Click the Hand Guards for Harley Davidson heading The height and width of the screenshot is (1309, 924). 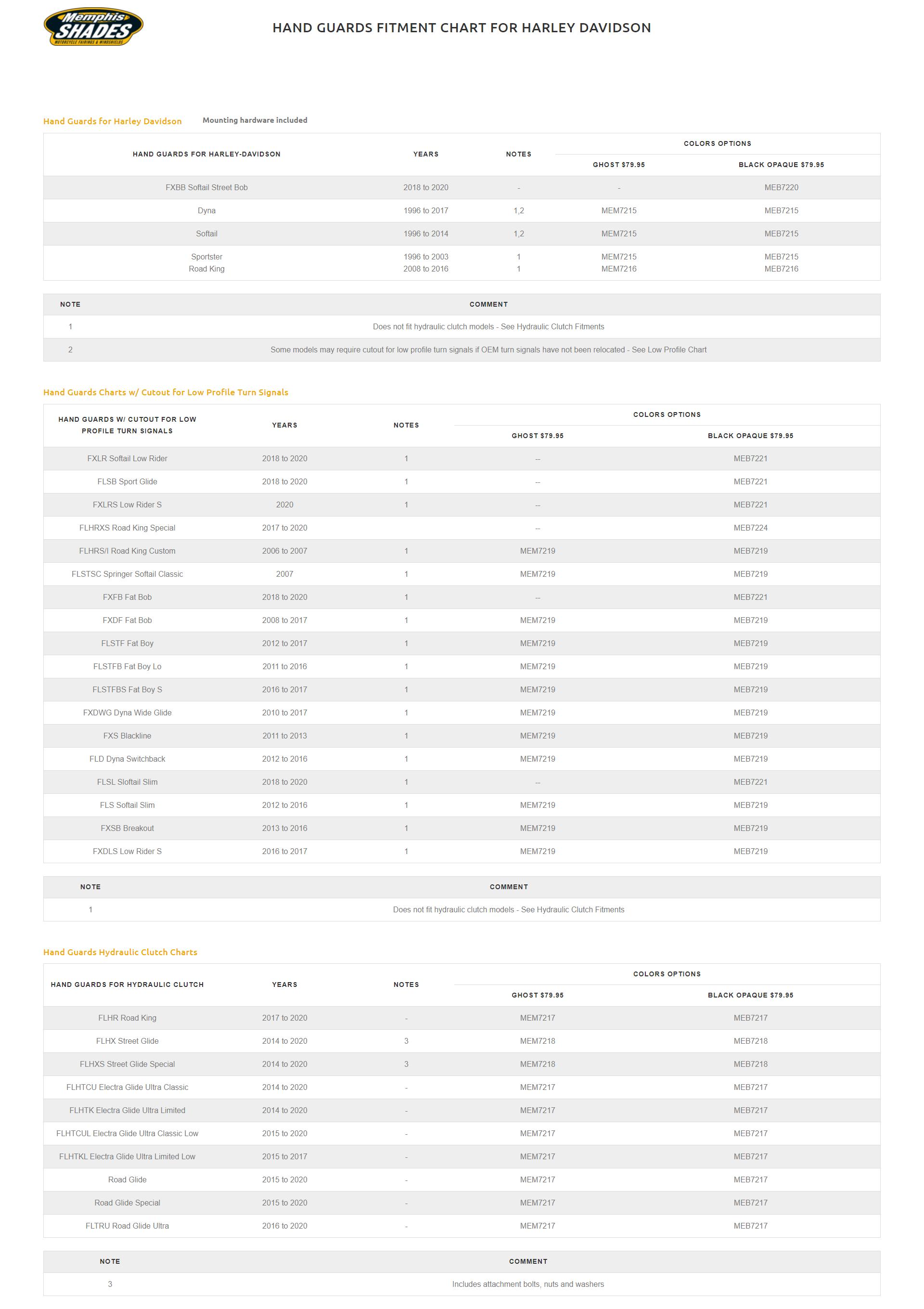click(x=112, y=121)
